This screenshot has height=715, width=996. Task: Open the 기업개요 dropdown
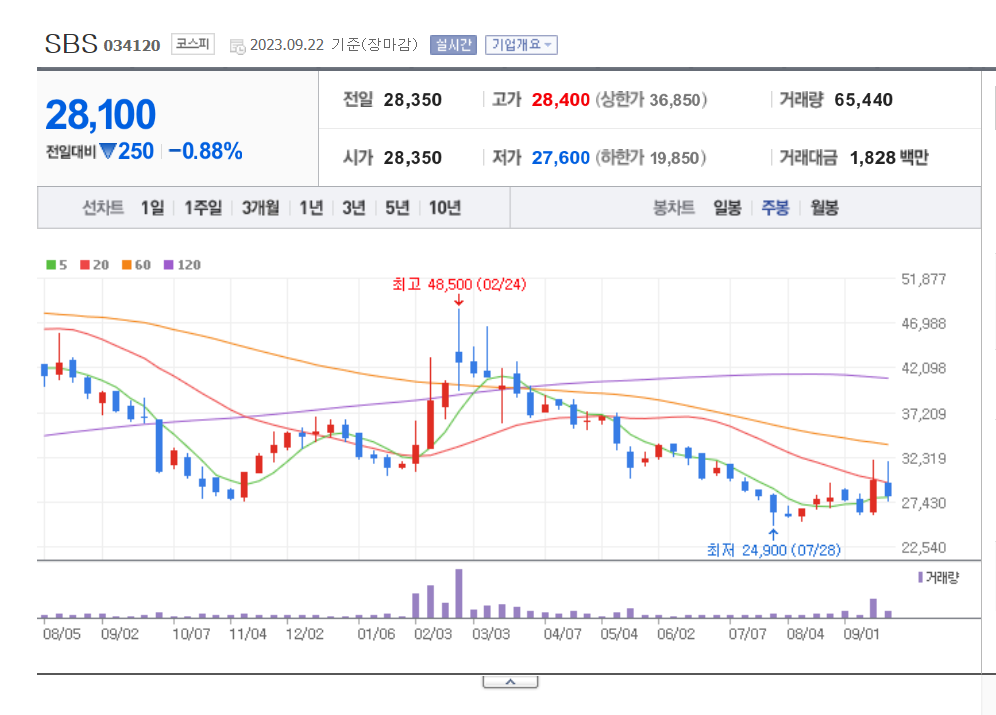coord(522,44)
